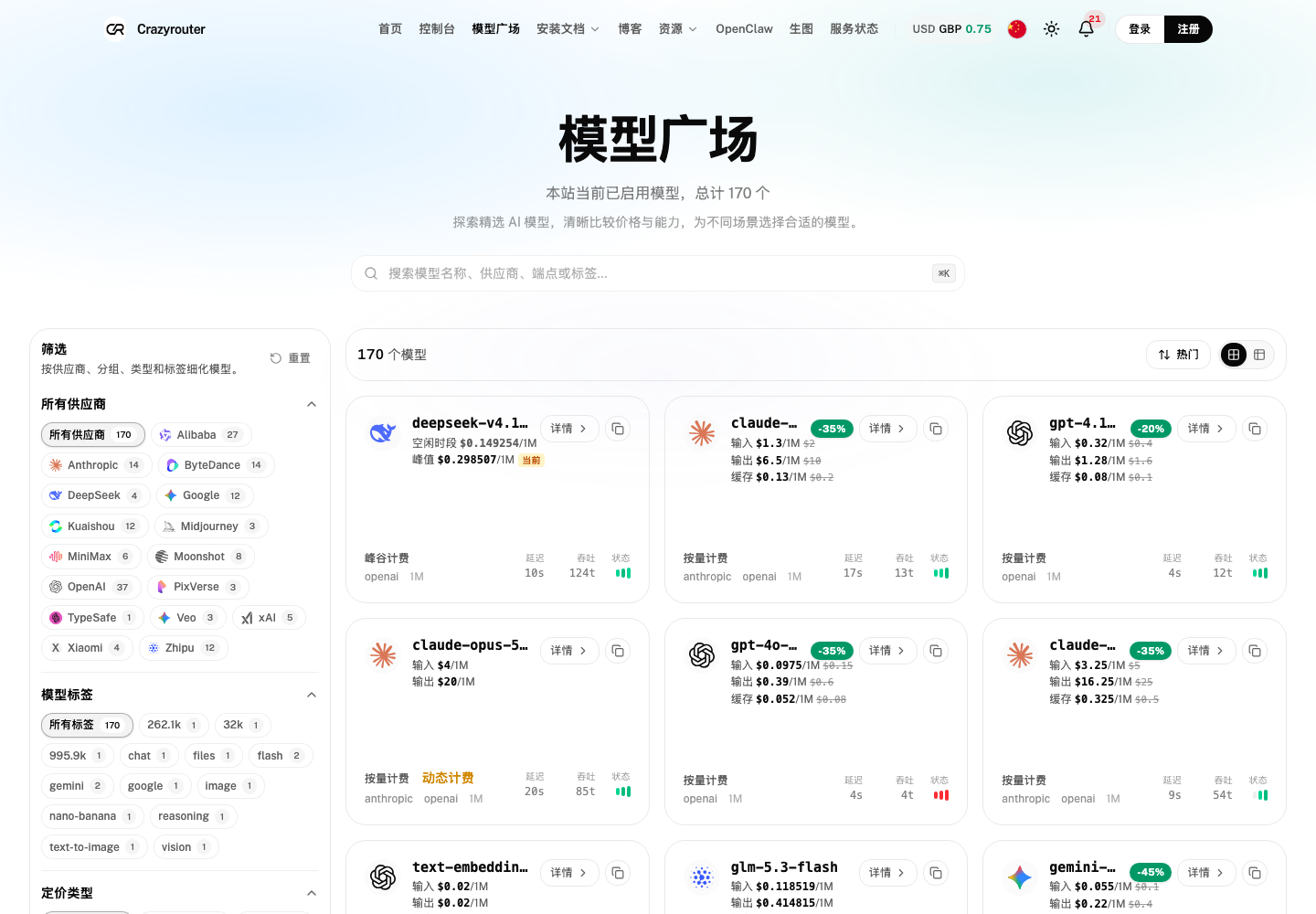
Task: Click the 注册 button
Action: [x=1188, y=29]
